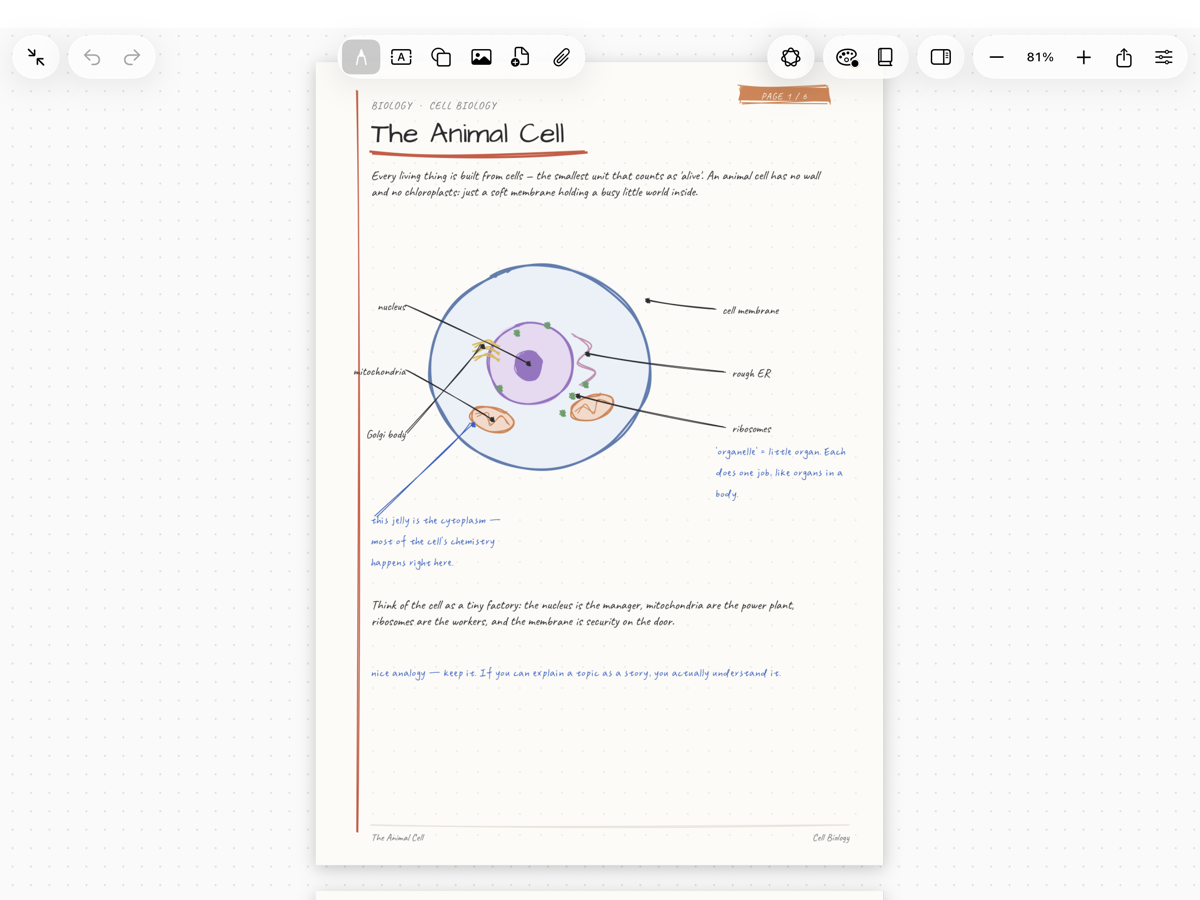Click the 'Golgi body' diagram label
Image resolution: width=1200 pixels, height=900 pixels.
click(387, 435)
